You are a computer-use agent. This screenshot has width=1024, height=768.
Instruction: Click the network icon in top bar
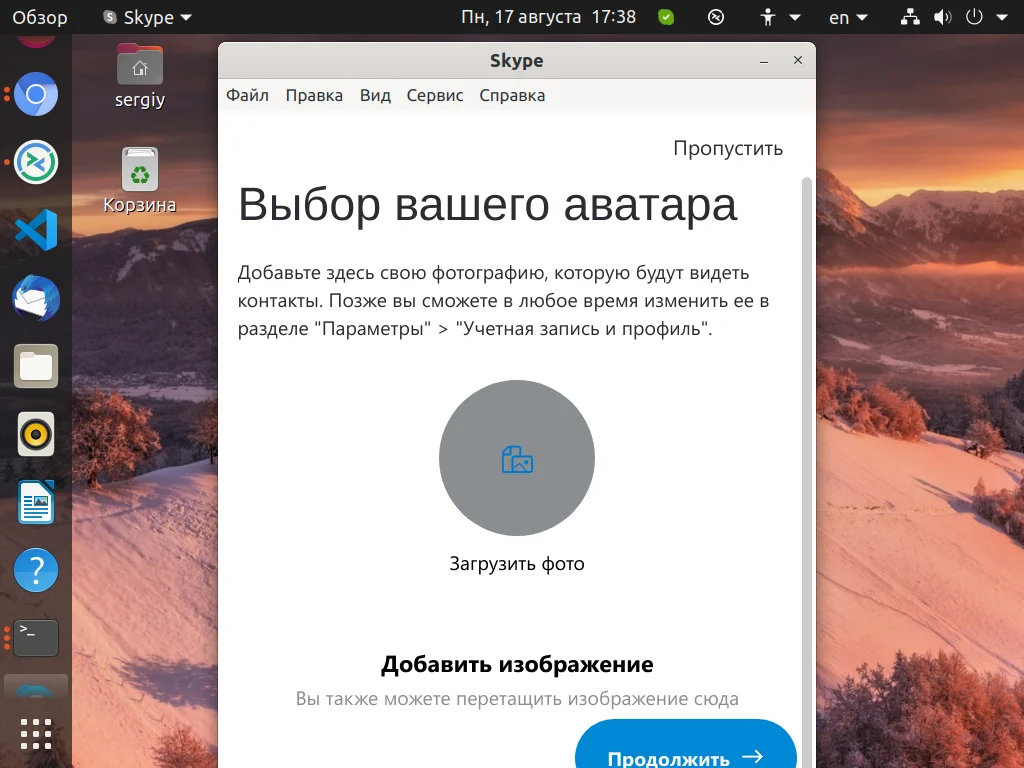coord(910,17)
